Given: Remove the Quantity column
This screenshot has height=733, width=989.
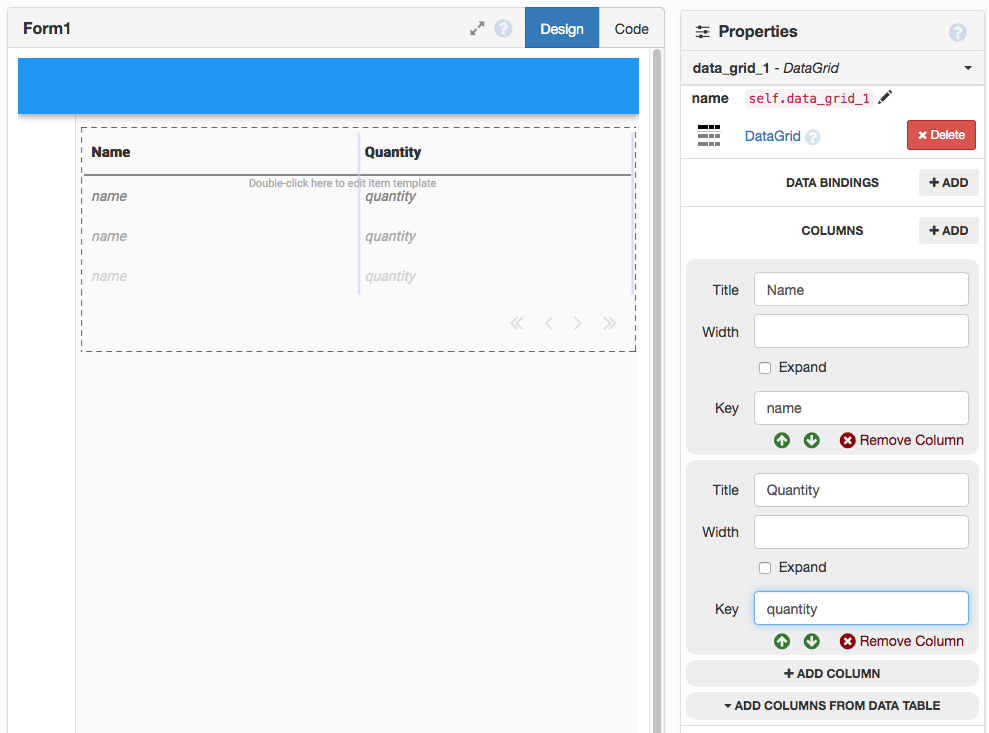Looking at the screenshot, I should (901, 641).
